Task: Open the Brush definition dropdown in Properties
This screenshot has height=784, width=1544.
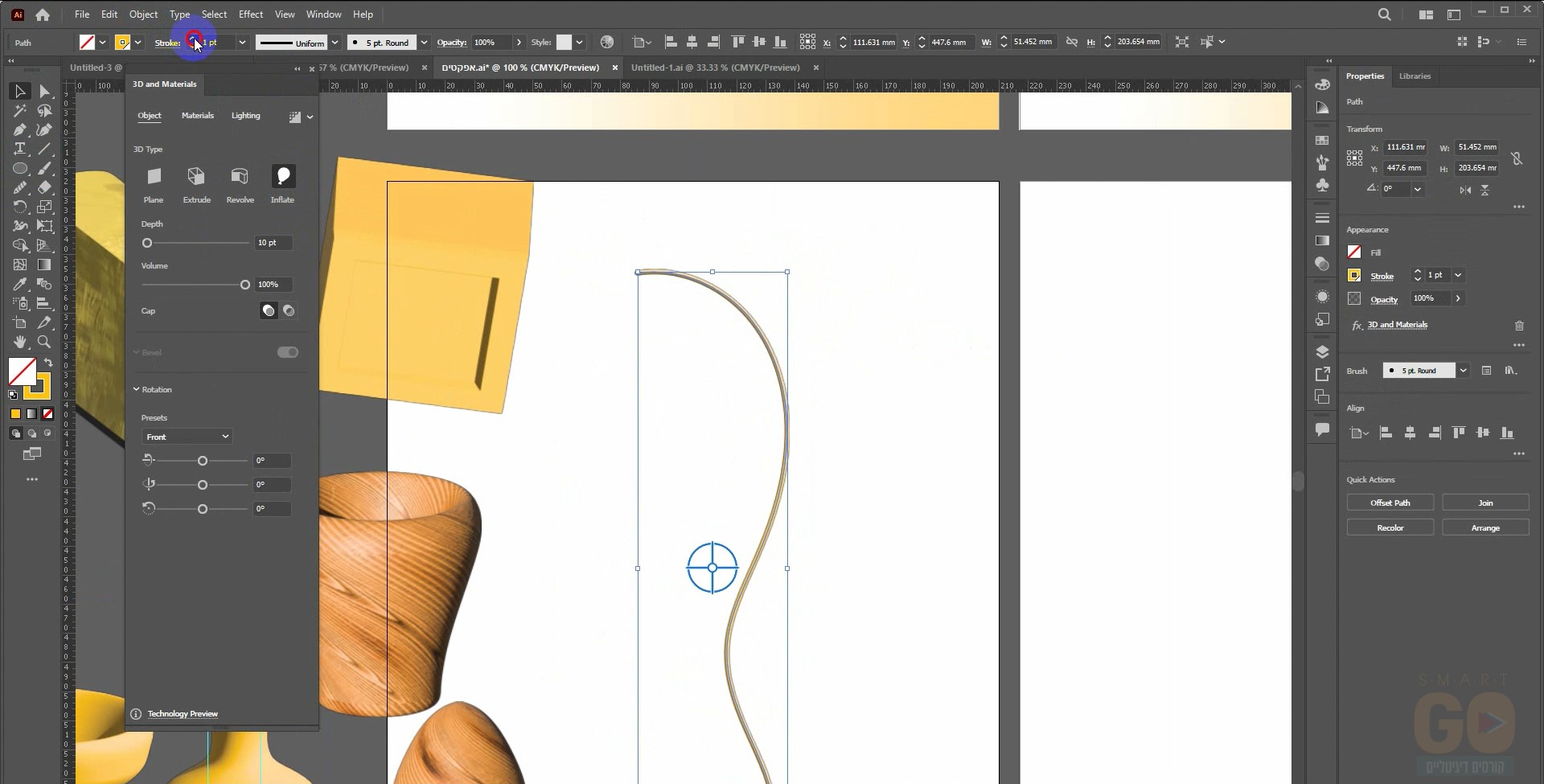Action: [1464, 371]
